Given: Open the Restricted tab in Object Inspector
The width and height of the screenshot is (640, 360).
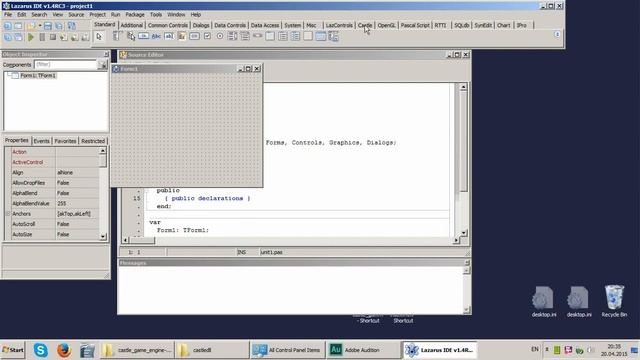Looking at the screenshot, I should tap(93, 141).
